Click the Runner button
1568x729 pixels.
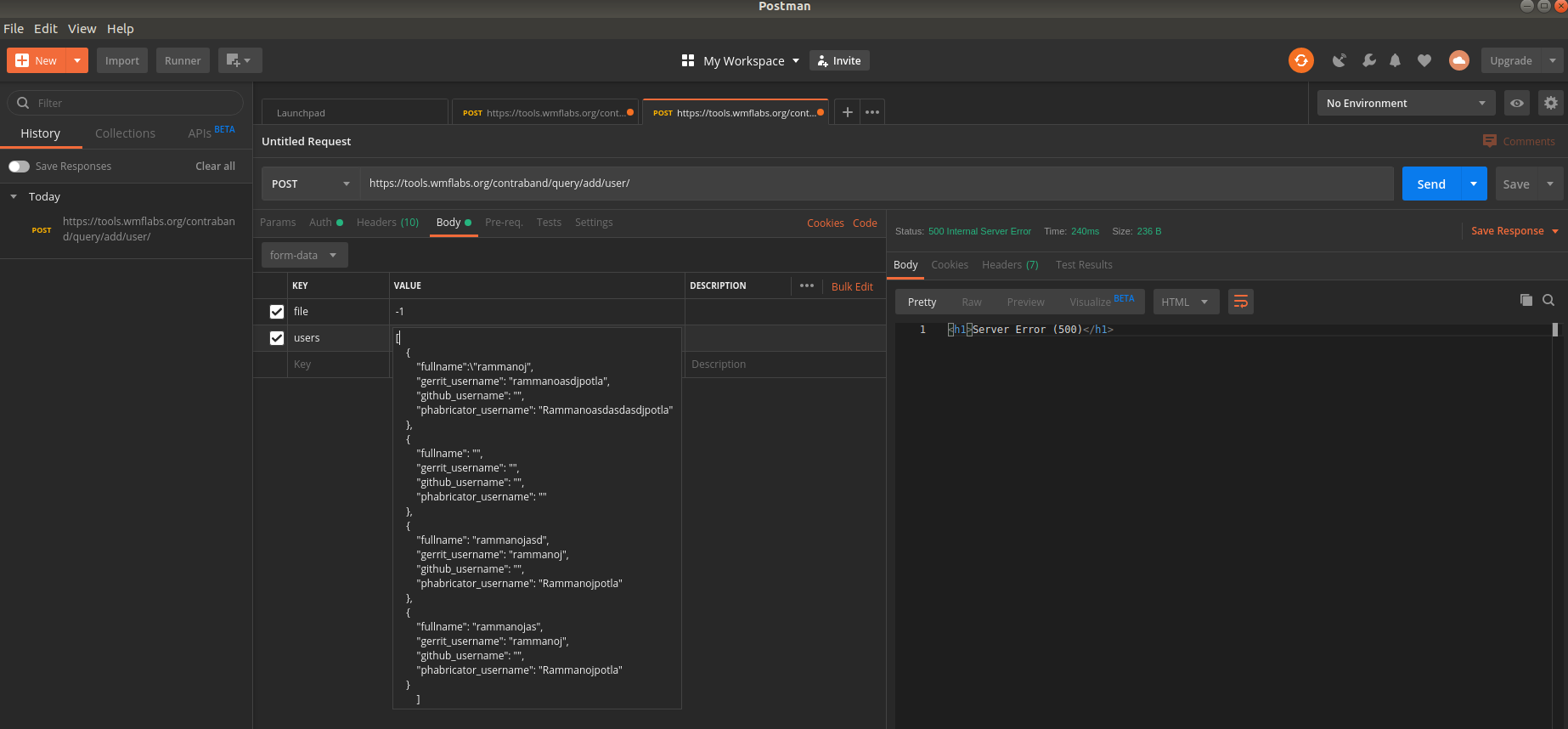(183, 60)
